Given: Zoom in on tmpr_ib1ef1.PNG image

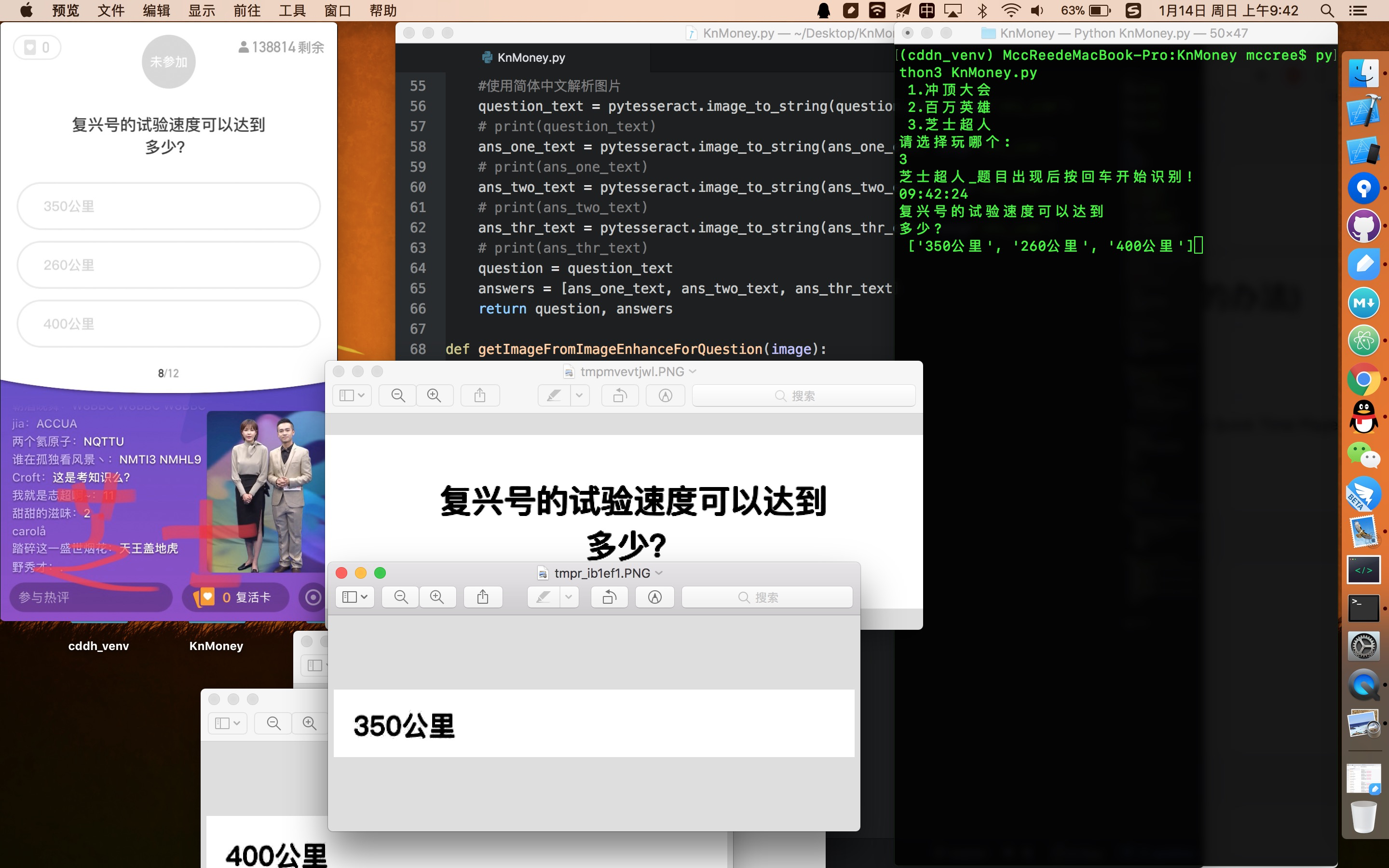Looking at the screenshot, I should click(x=437, y=597).
